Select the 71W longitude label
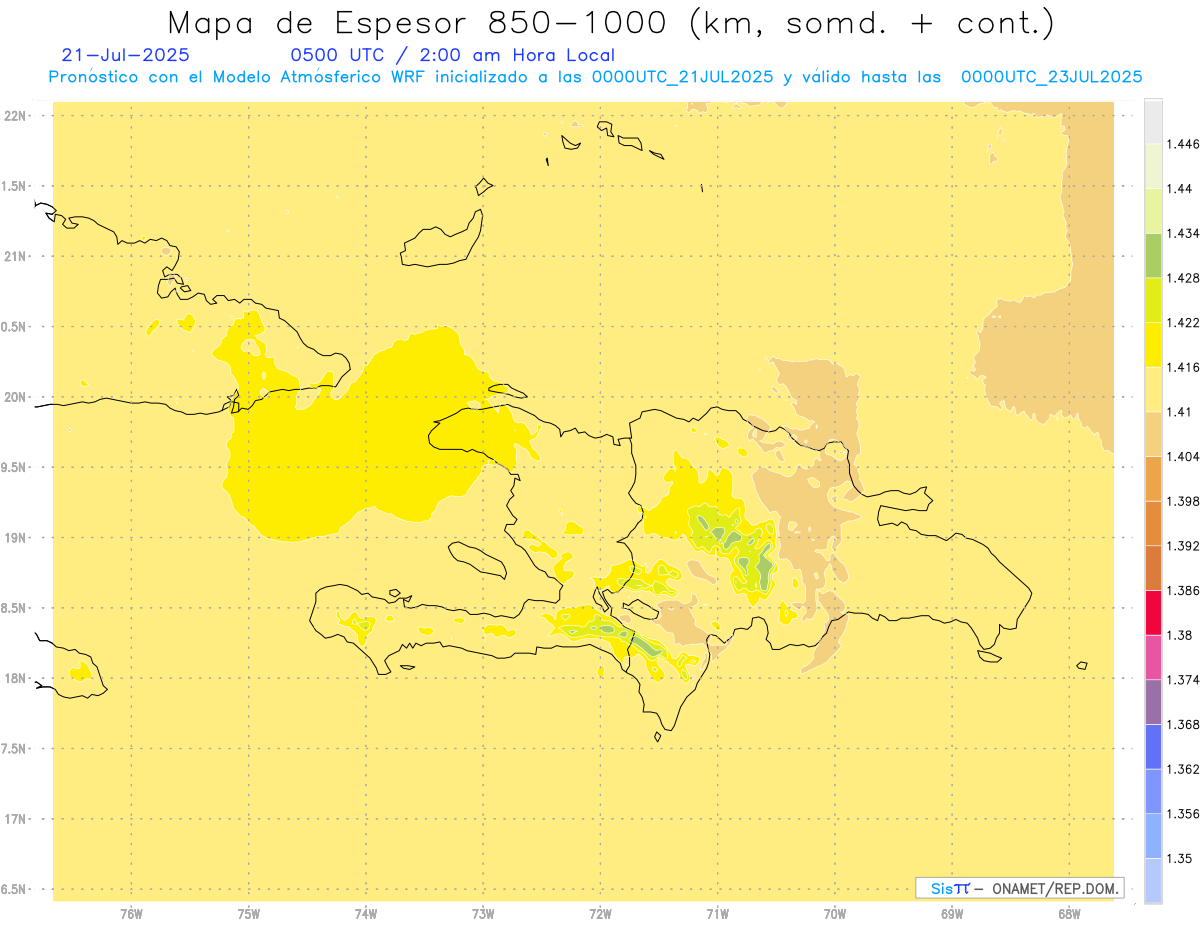The width and height of the screenshot is (1200, 927). 717,913
